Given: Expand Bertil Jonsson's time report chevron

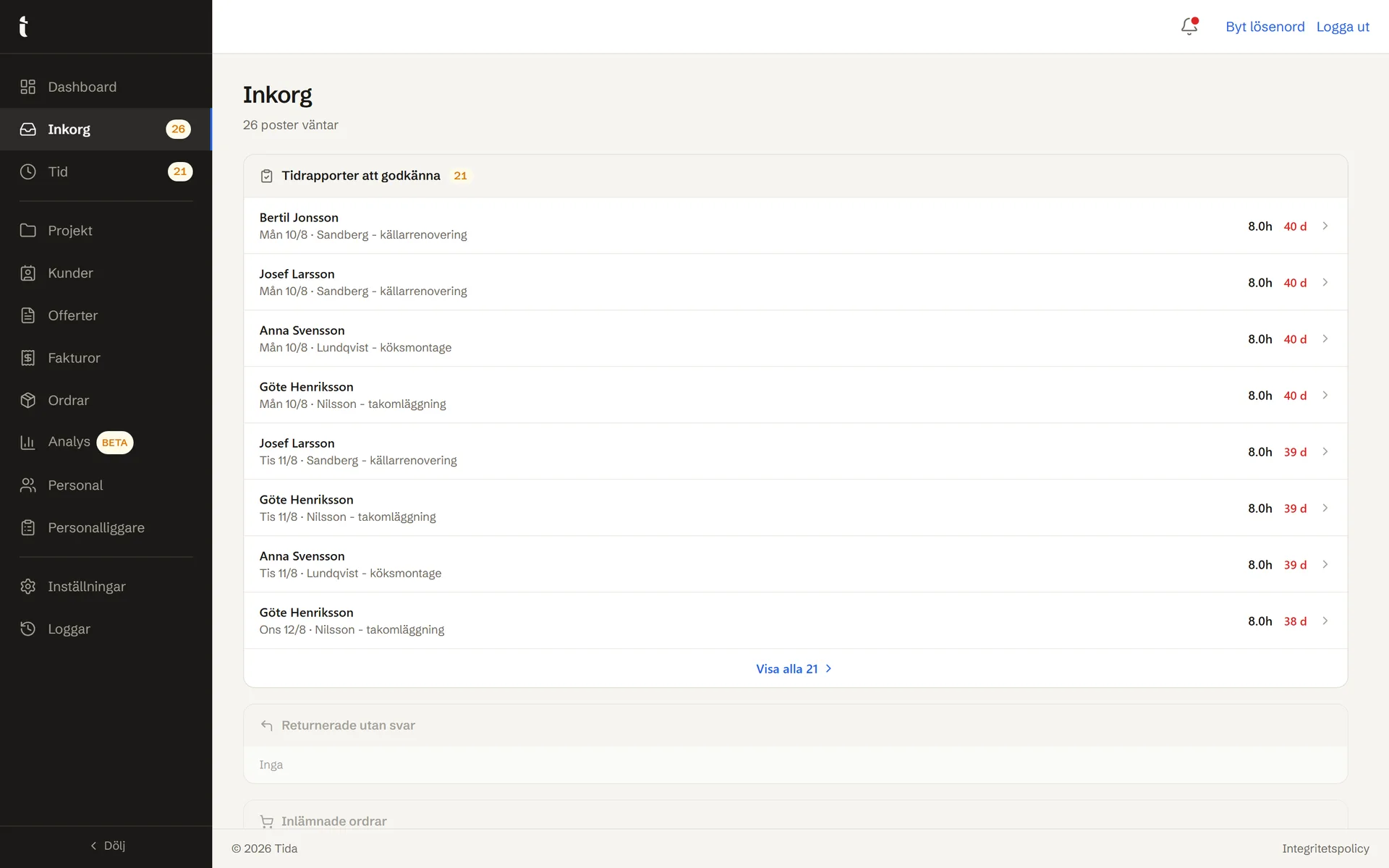Looking at the screenshot, I should click(x=1325, y=226).
